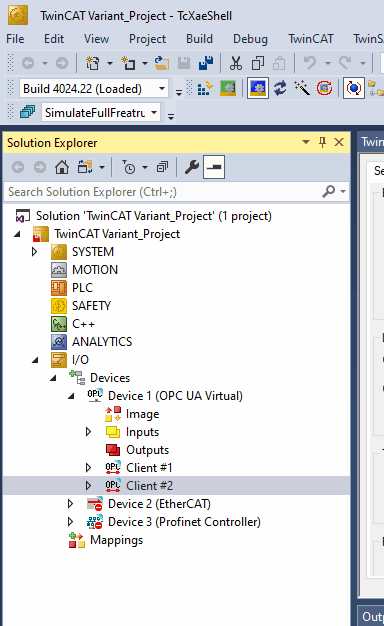Viewport: 384px width, 626px height.
Task: Click the Scan magic wand icon
Action: (x=302, y=88)
